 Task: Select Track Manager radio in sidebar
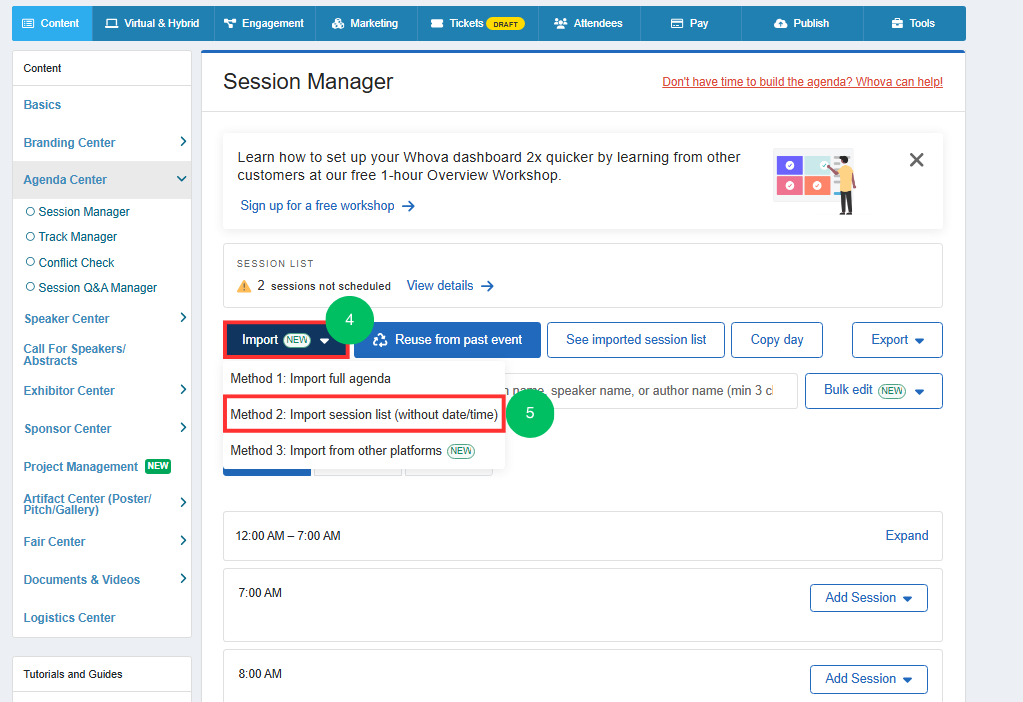pos(30,236)
